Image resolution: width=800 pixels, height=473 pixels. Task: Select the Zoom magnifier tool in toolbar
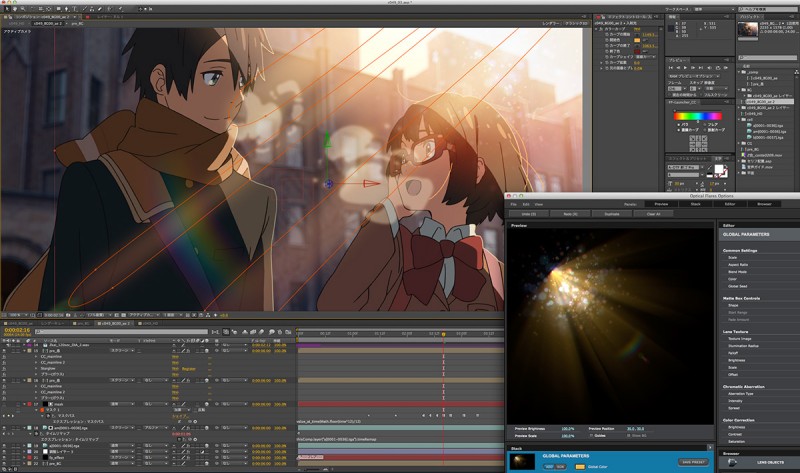23,9
